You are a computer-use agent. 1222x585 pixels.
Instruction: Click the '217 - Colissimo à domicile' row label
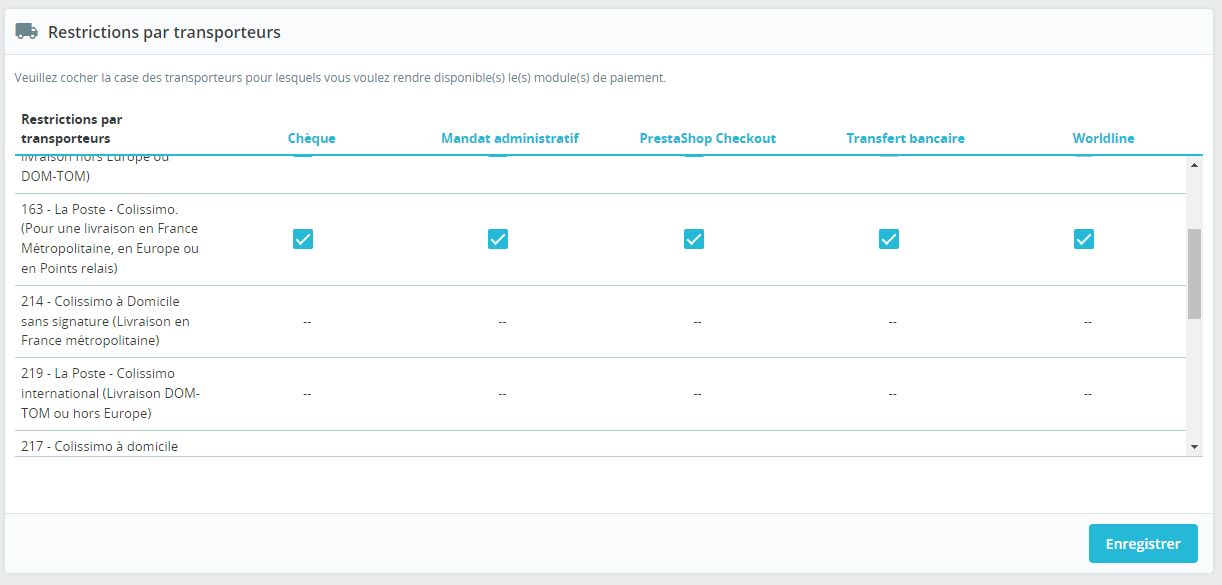(102, 446)
